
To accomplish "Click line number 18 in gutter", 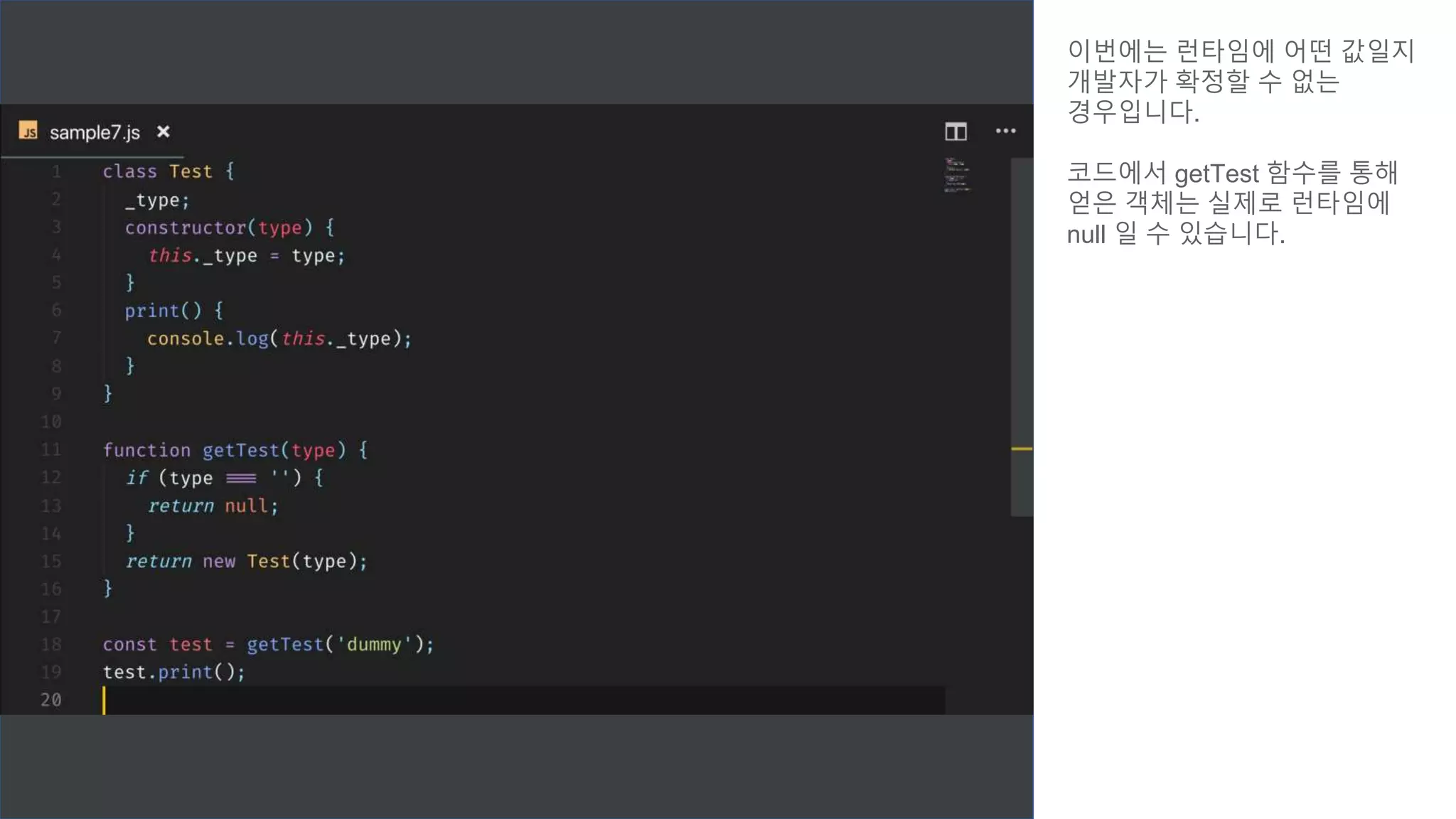I will pyautogui.click(x=50, y=644).
